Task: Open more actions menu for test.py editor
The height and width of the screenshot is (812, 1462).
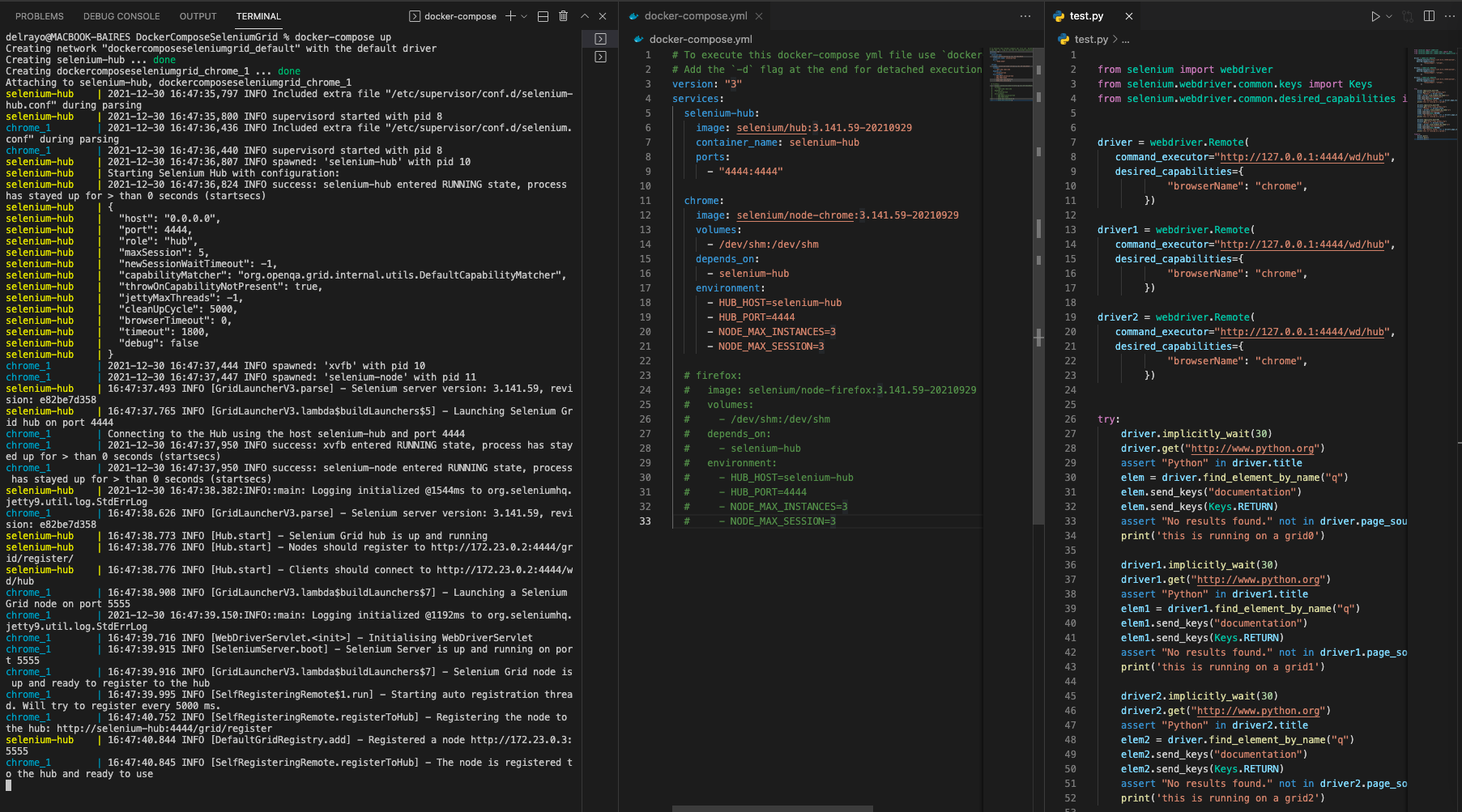Action: pyautogui.click(x=1451, y=15)
